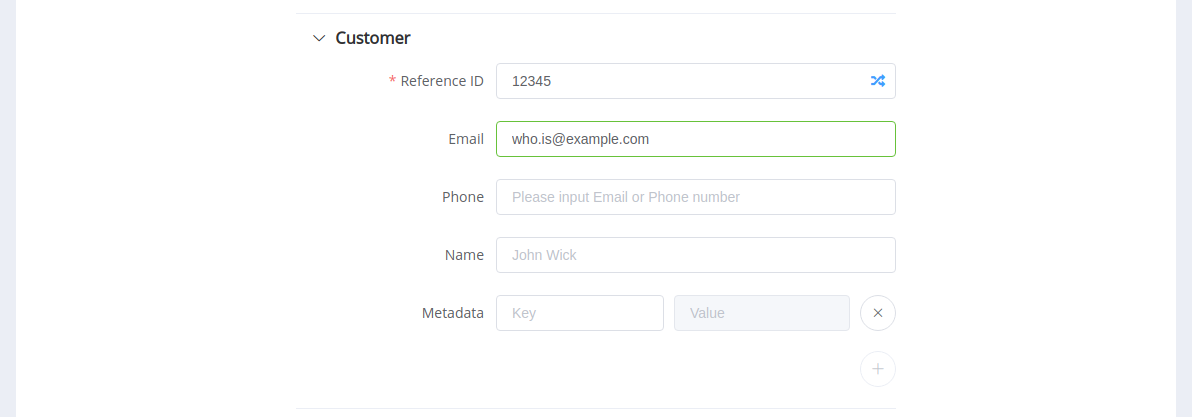
Task: Click the Metadata label
Action: (x=453, y=313)
